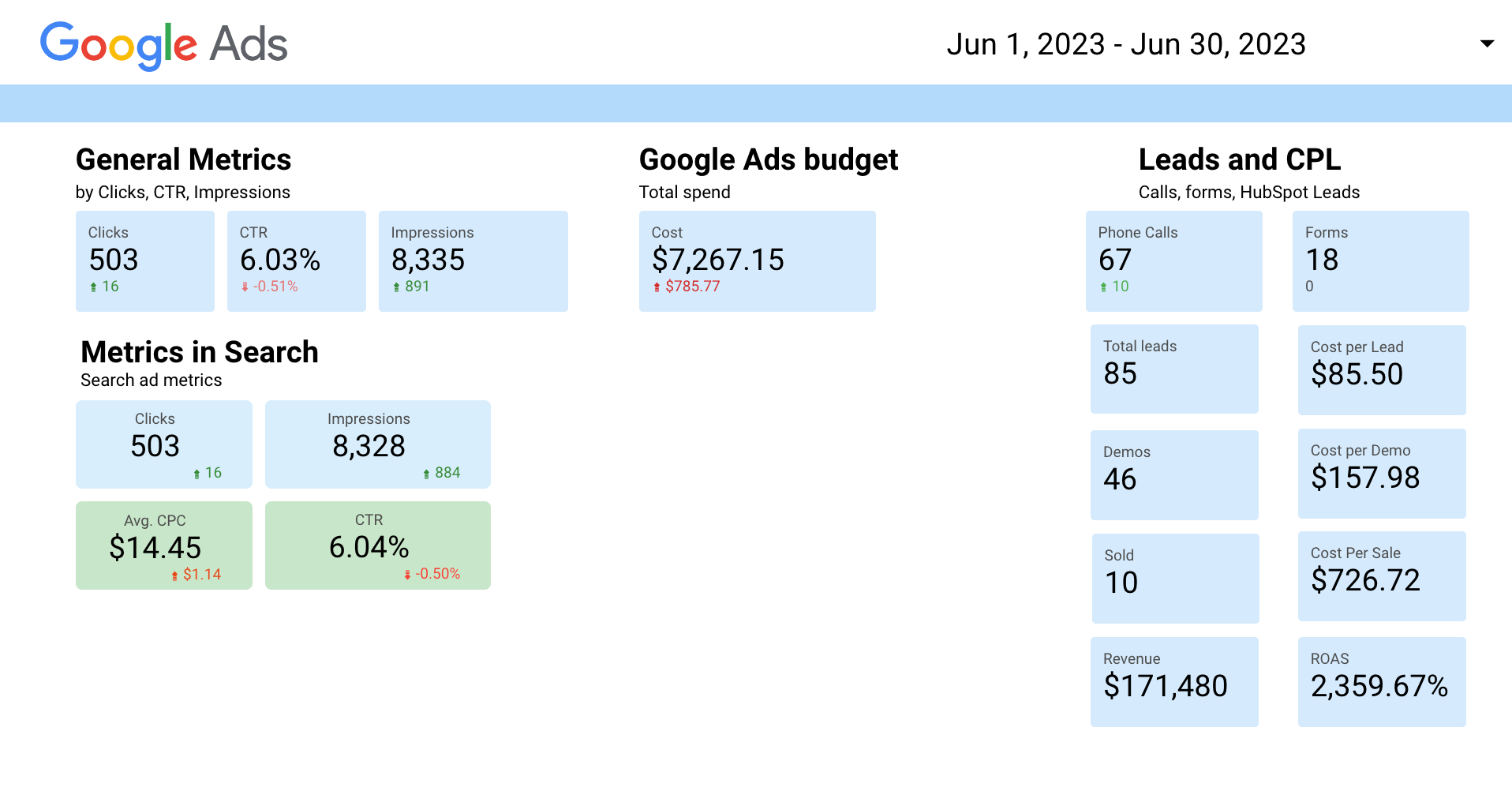Viewport: 1512px width, 791px height.
Task: Click the green arrow next to Phone Calls change
Action: coord(1103,287)
